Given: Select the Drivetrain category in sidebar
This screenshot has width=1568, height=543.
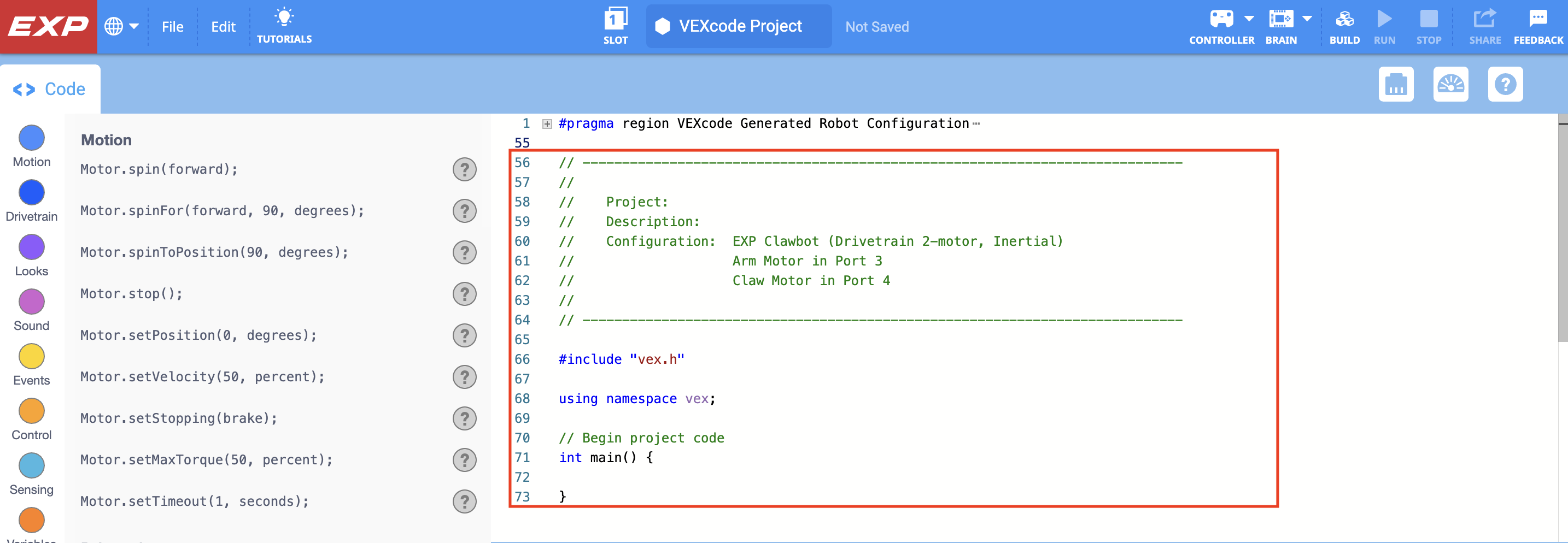Looking at the screenshot, I should [x=32, y=193].
